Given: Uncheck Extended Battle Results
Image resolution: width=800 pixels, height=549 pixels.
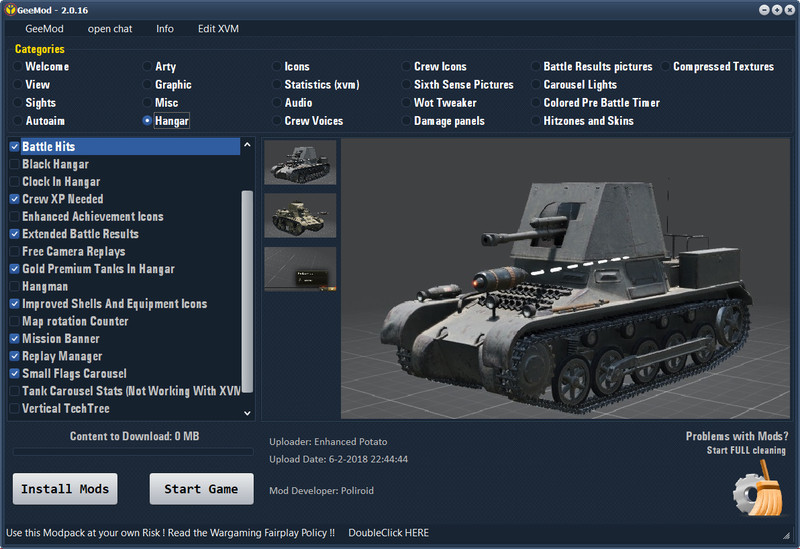Looking at the screenshot, I should tap(15, 234).
